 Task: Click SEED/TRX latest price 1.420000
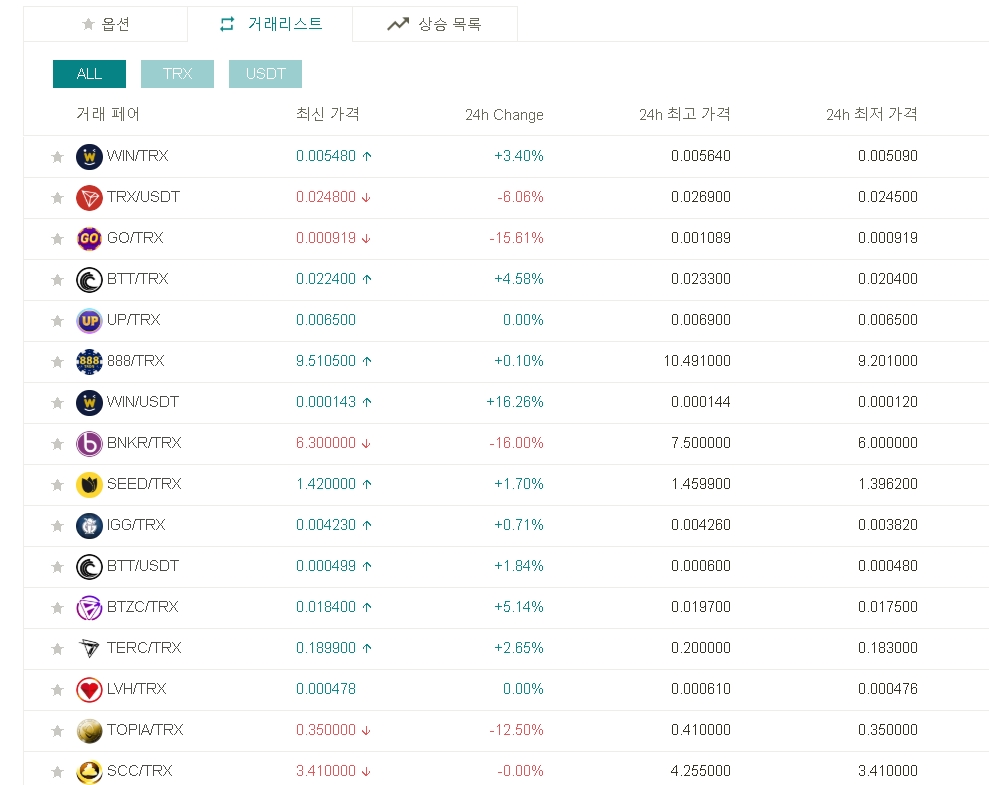[x=326, y=484]
